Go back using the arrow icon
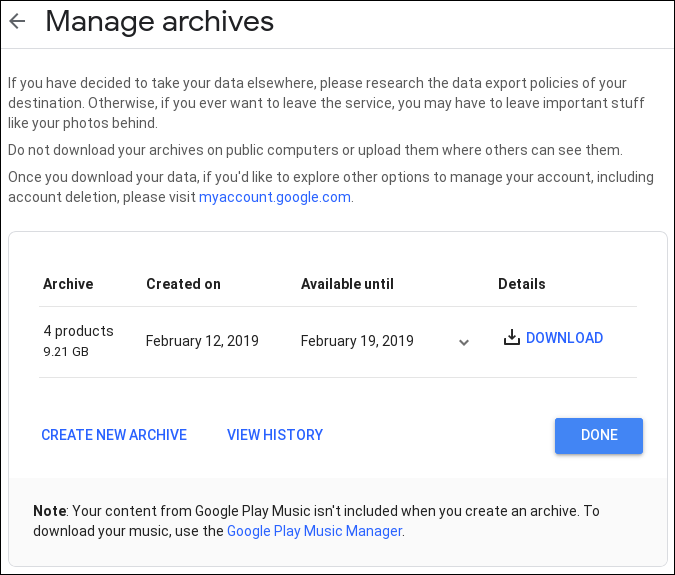 click(18, 21)
